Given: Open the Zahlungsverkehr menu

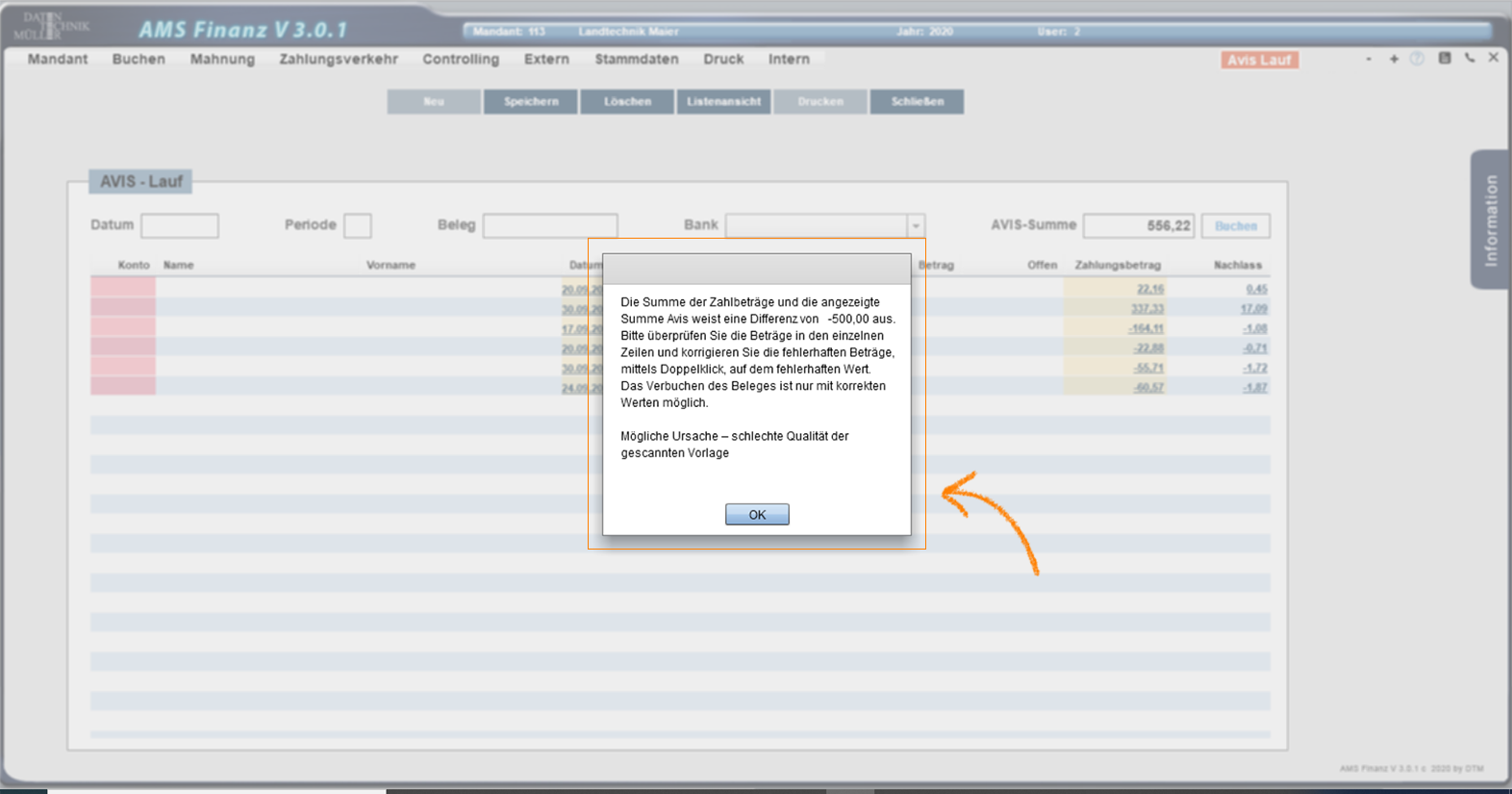Looking at the screenshot, I should [339, 60].
